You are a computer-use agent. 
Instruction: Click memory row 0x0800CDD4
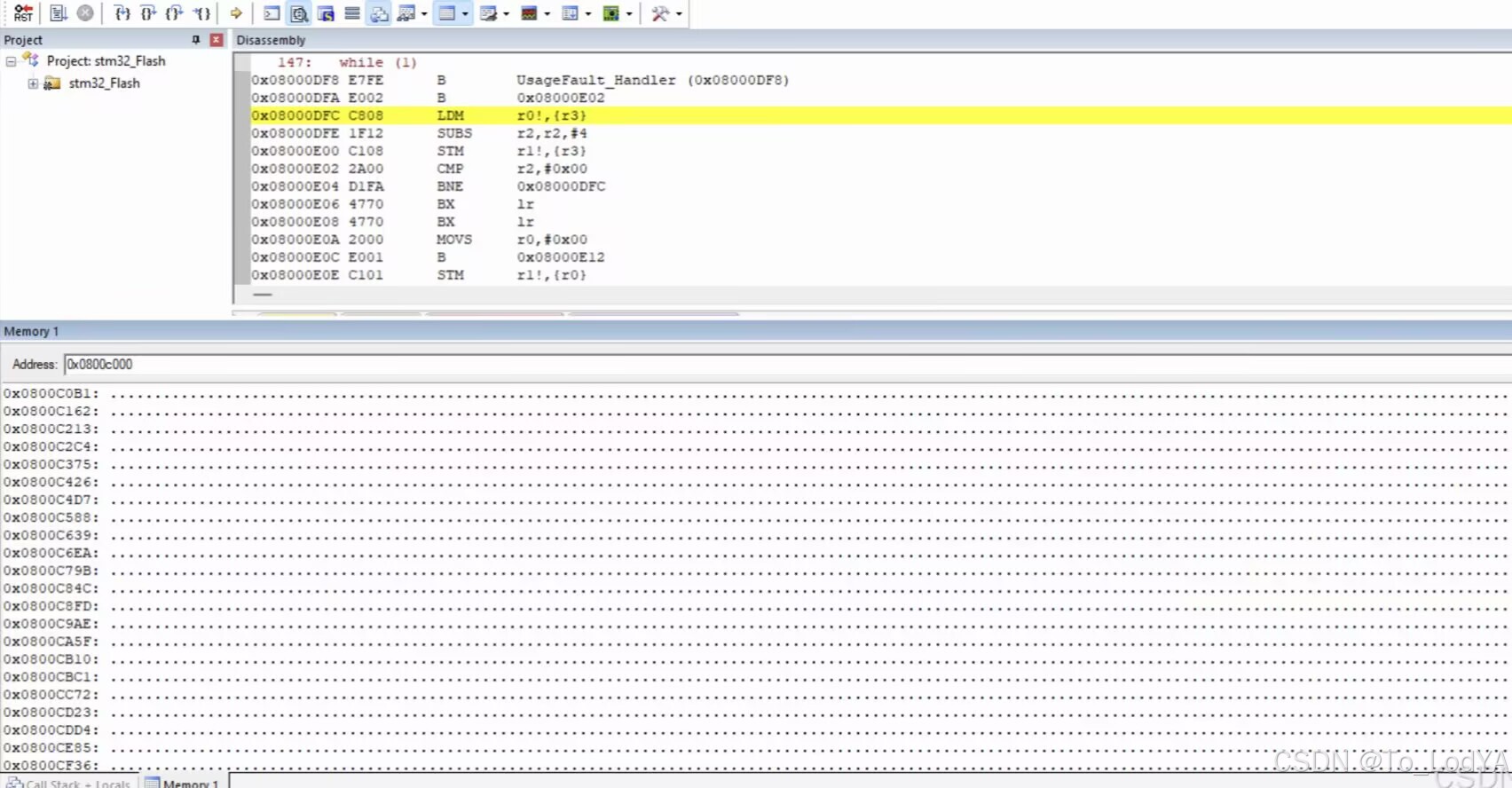(756, 730)
